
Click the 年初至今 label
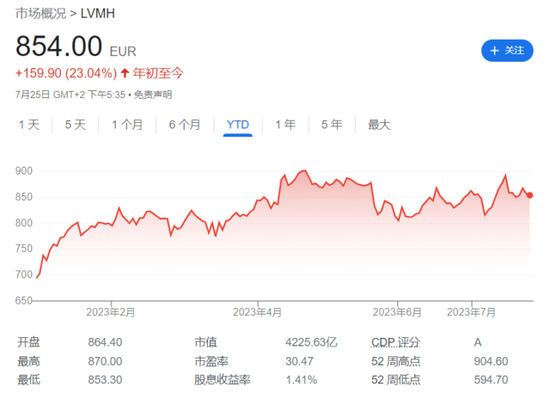tap(158, 73)
